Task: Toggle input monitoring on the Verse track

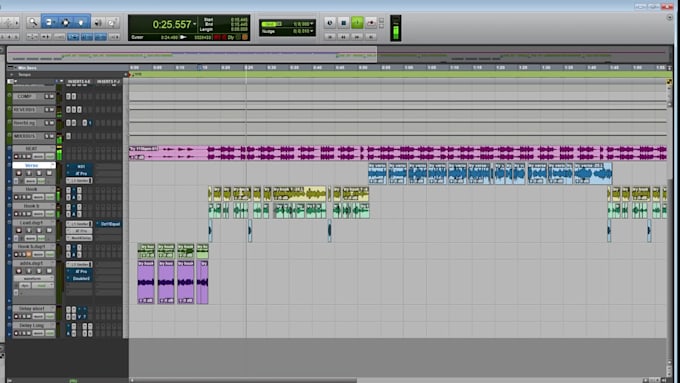Action: (x=29, y=173)
